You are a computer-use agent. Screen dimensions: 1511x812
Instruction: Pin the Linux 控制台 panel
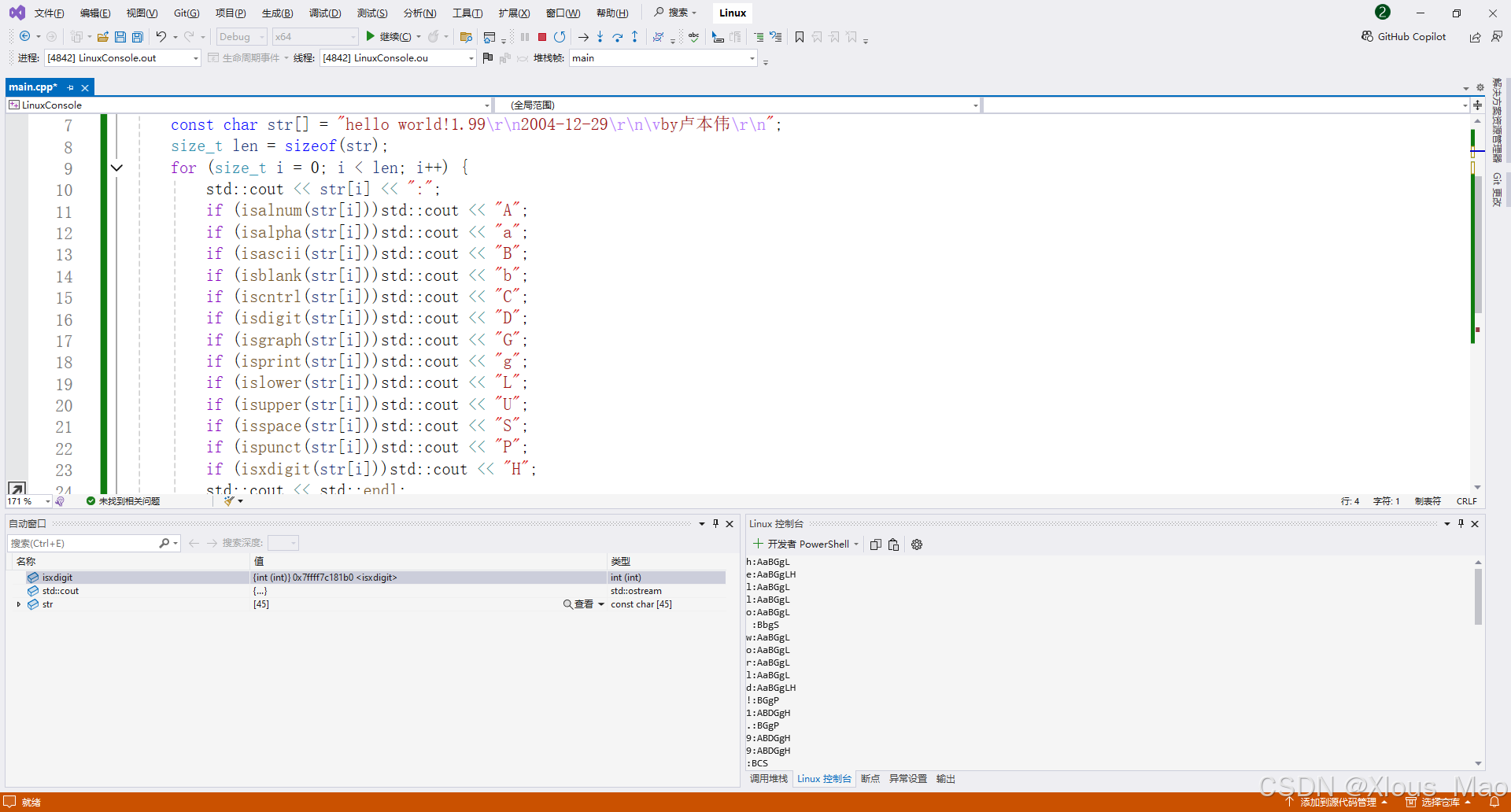click(x=1461, y=523)
